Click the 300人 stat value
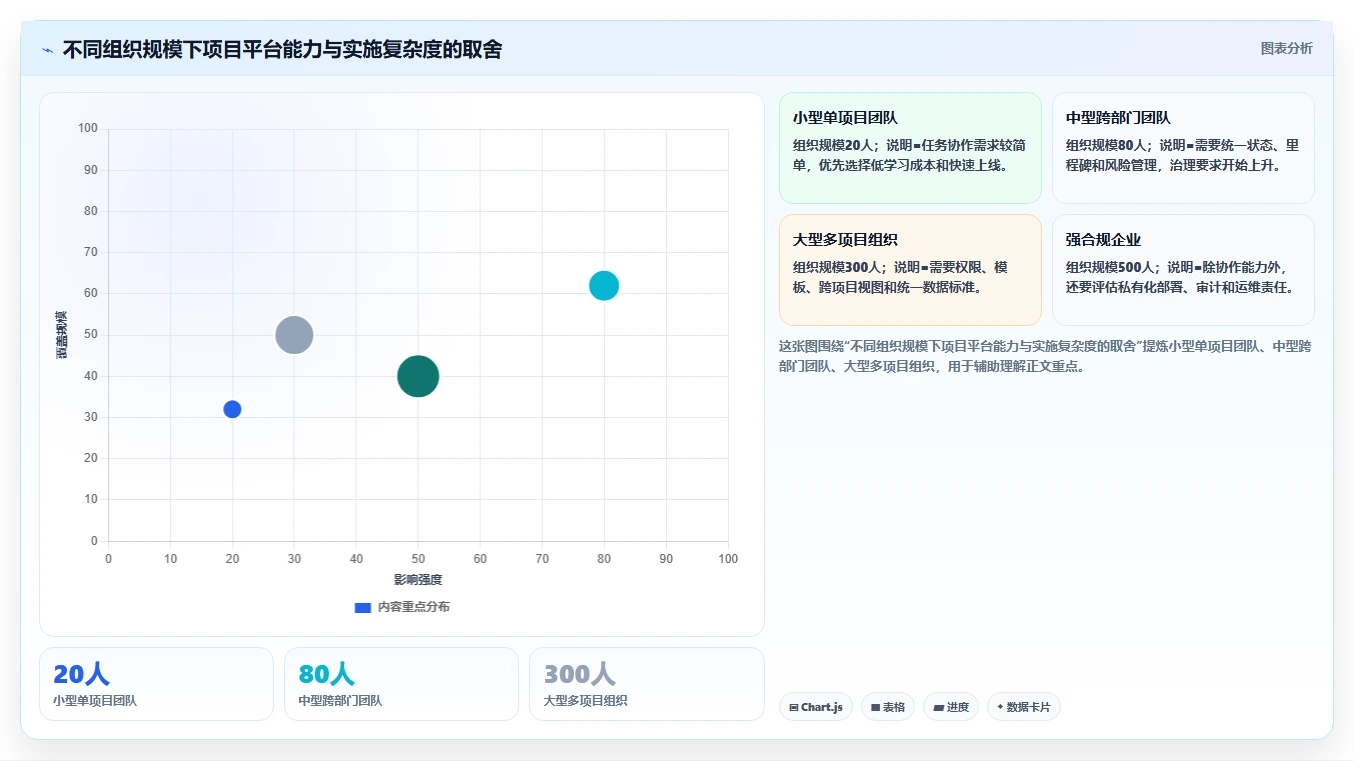 point(579,675)
